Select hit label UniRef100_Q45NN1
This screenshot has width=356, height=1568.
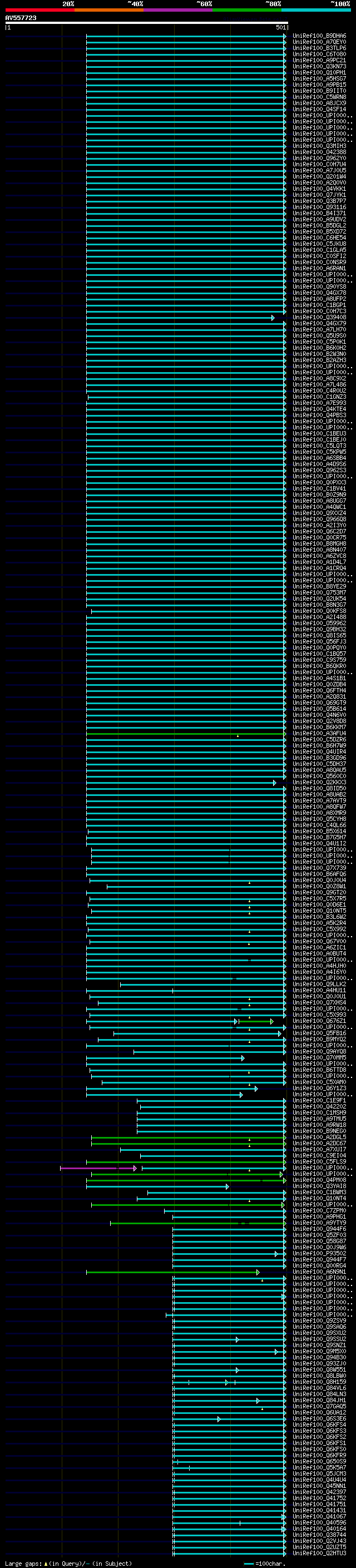(x=319, y=1486)
